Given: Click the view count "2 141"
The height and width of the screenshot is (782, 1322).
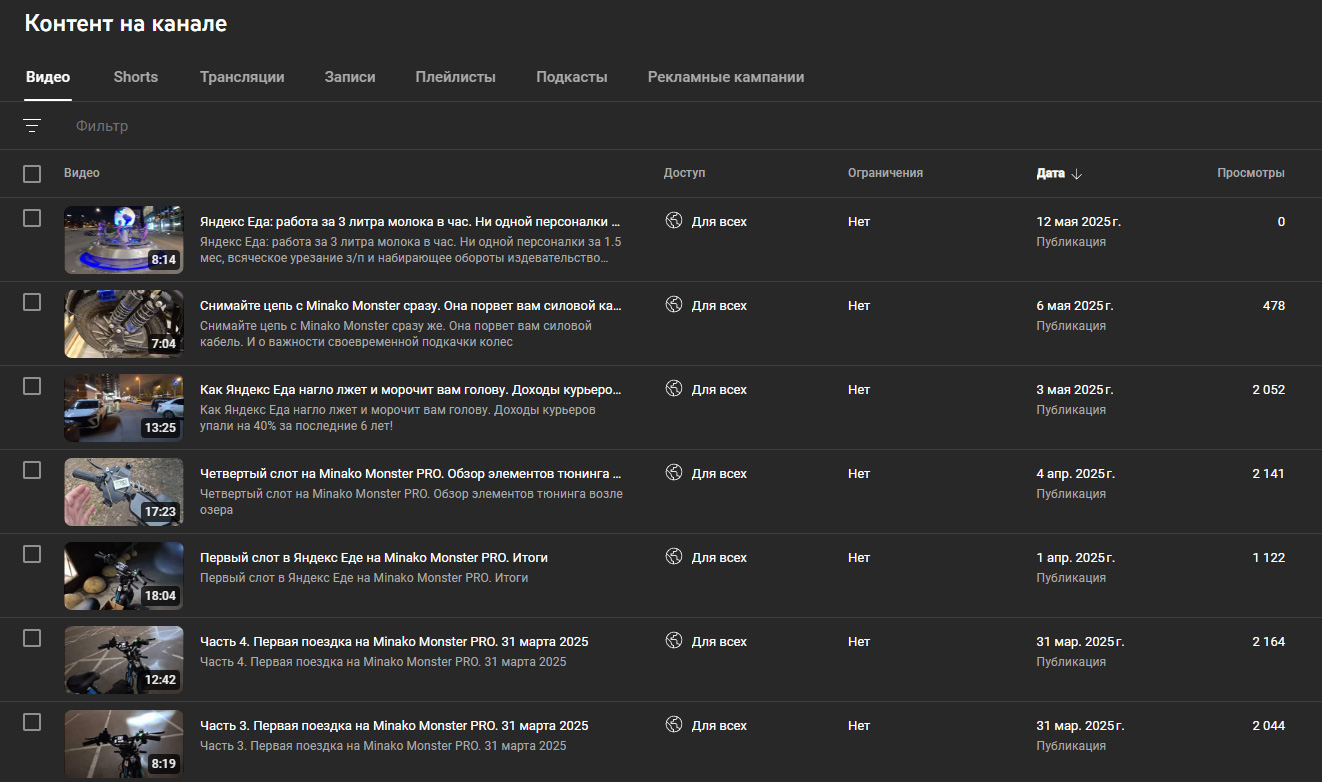Looking at the screenshot, I should pyautogui.click(x=1269, y=474).
